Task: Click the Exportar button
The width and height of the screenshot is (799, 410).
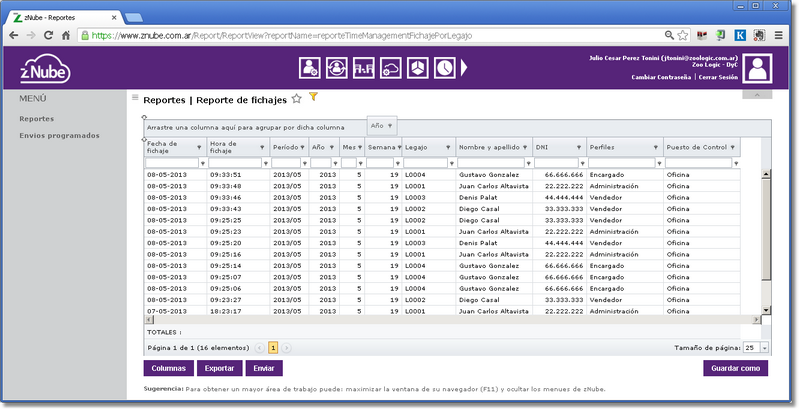Action: click(x=219, y=368)
